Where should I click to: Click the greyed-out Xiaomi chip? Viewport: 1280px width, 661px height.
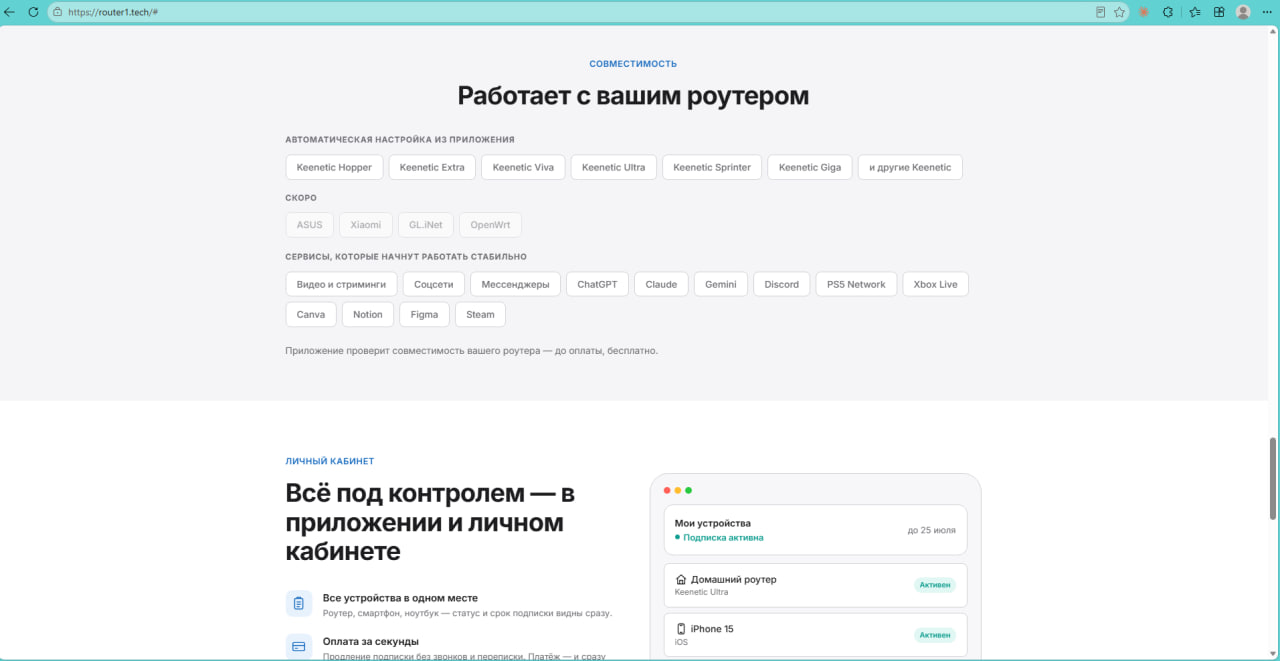tap(366, 225)
